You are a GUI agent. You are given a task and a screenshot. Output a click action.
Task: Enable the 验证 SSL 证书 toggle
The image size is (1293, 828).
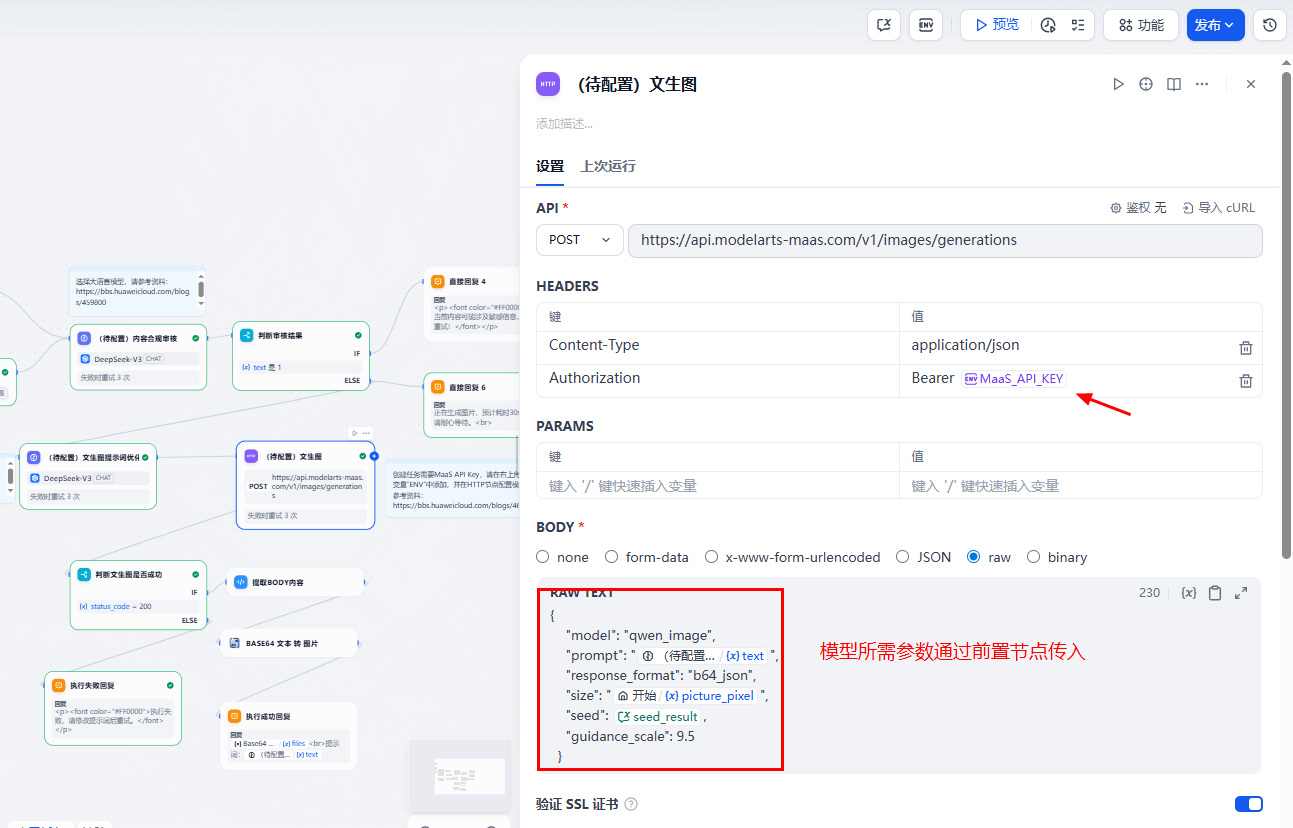(x=1248, y=803)
